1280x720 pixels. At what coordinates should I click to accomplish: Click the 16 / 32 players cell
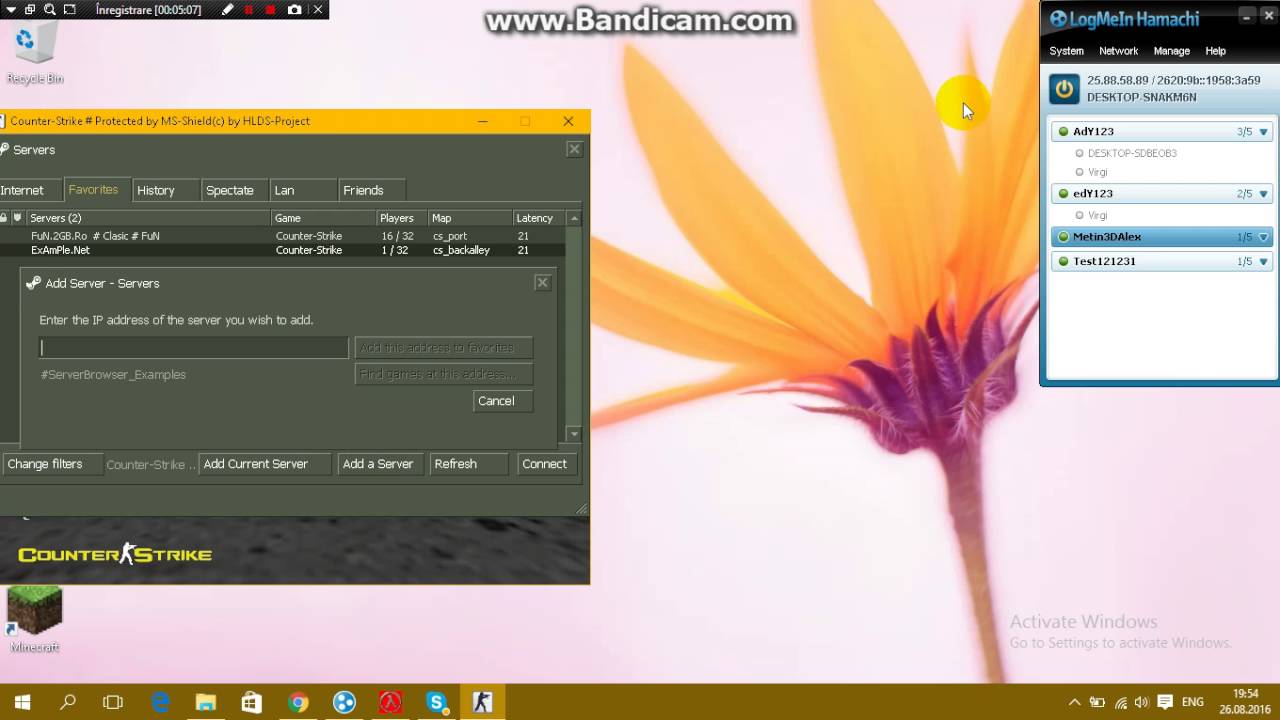pyautogui.click(x=397, y=236)
